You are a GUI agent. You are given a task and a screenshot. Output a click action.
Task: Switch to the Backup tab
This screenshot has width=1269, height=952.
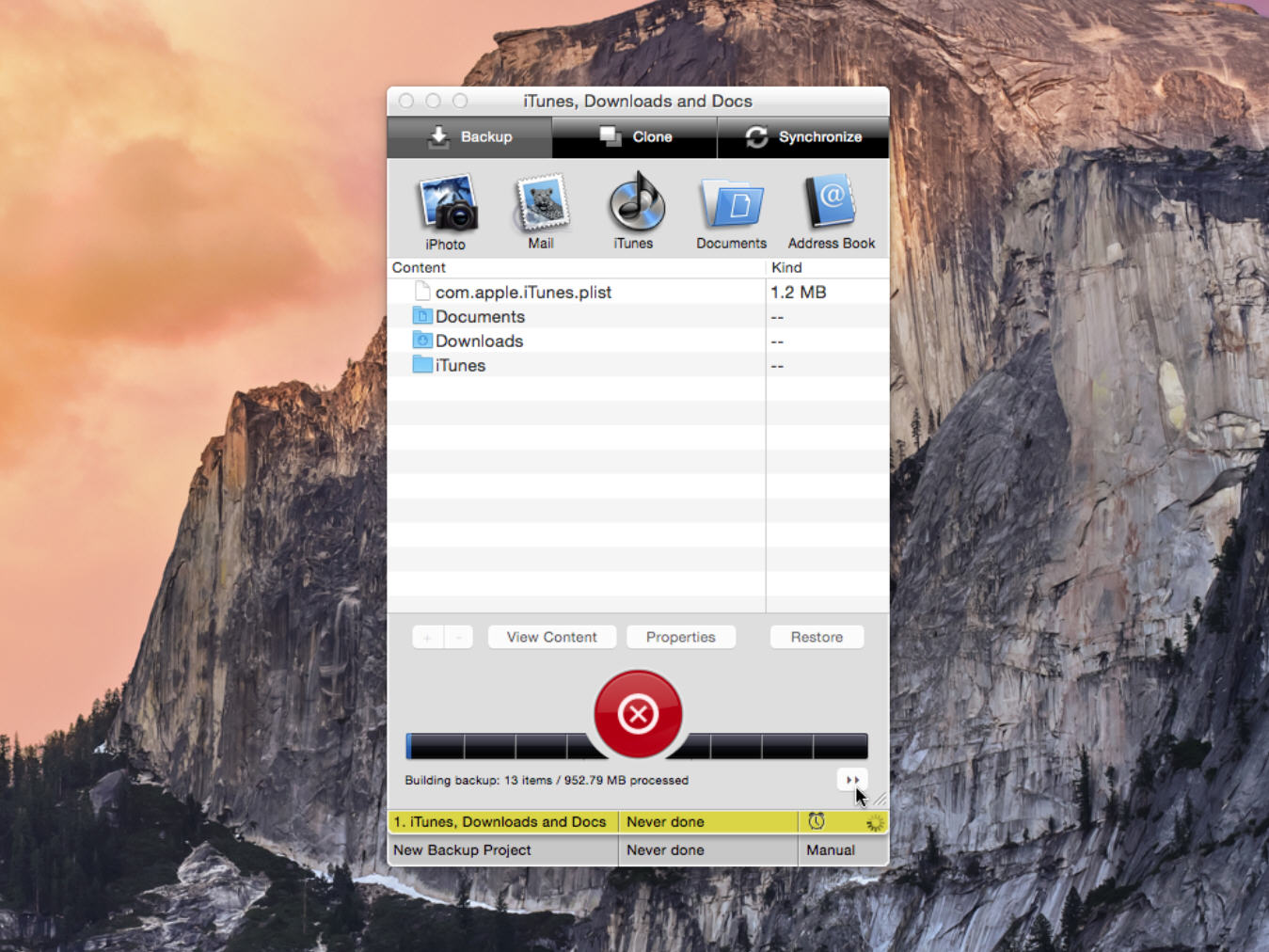[x=469, y=137]
